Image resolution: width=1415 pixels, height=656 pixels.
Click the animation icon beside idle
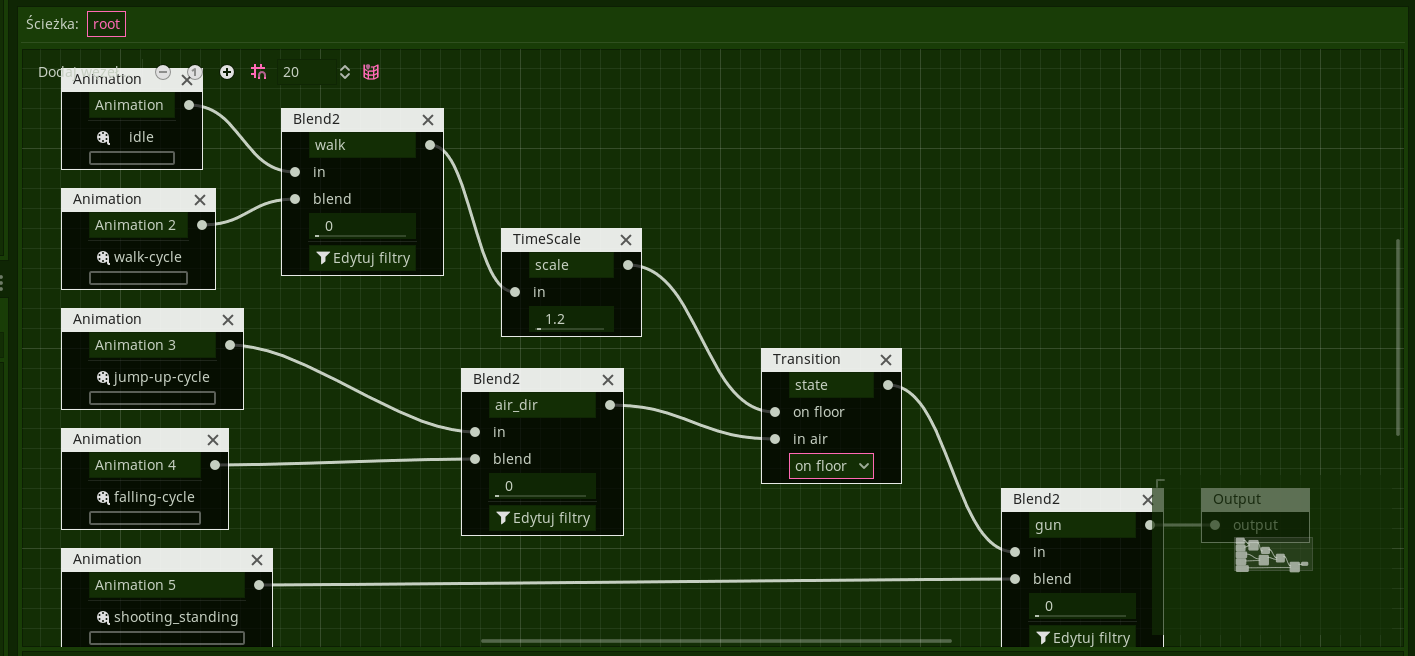(102, 137)
